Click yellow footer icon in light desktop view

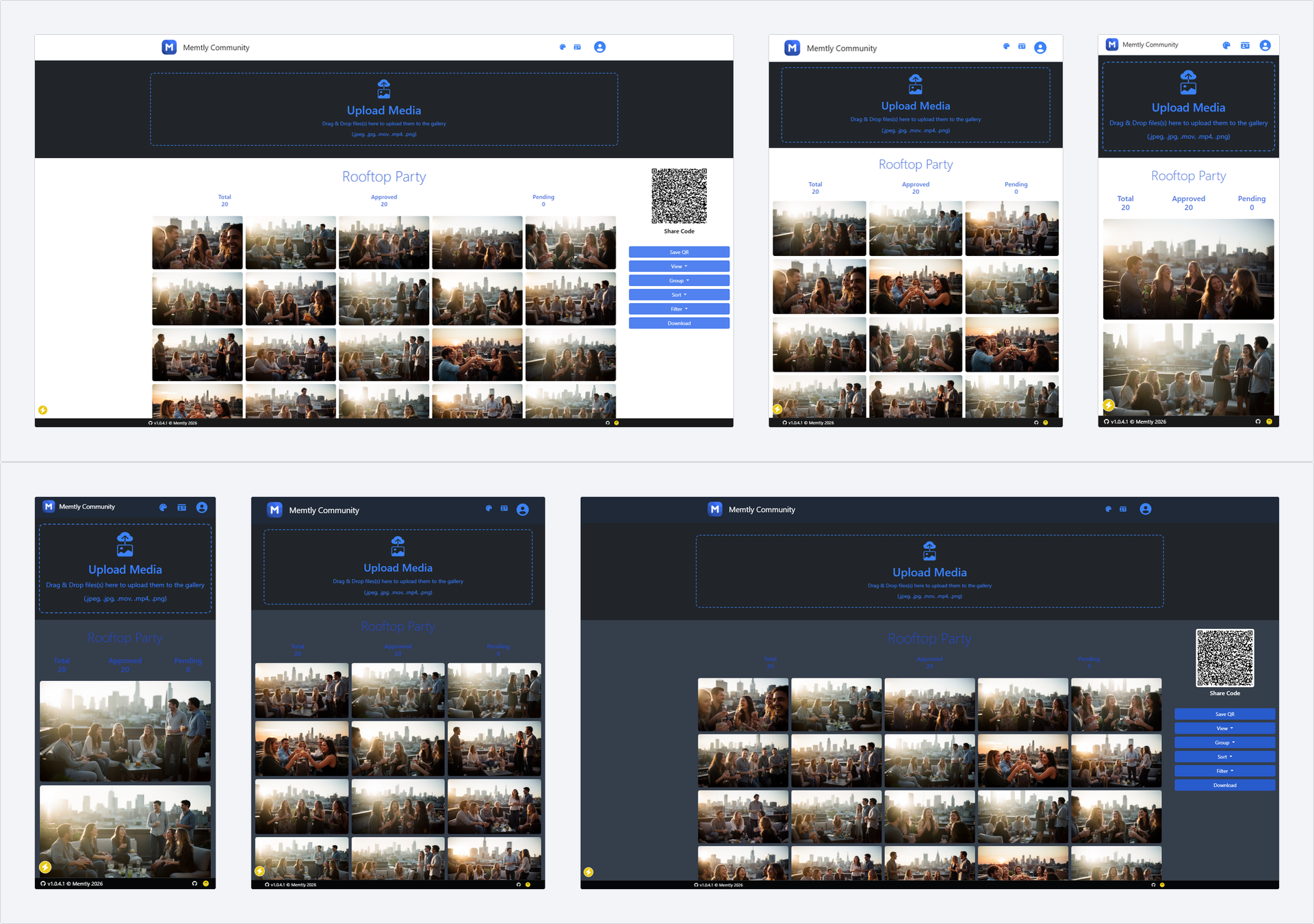(x=616, y=423)
